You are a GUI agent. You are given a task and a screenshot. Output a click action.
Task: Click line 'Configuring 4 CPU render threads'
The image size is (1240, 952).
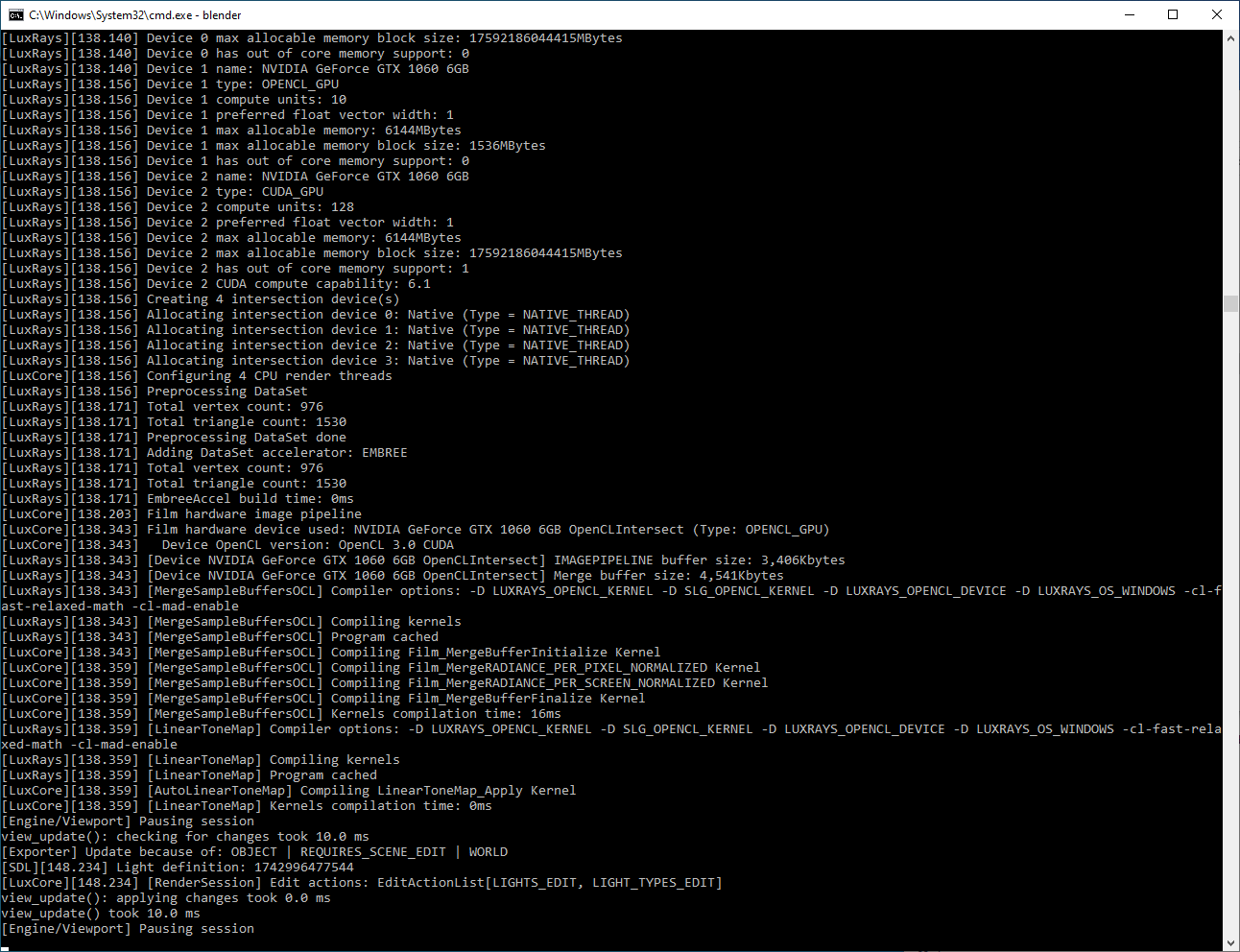(x=197, y=376)
